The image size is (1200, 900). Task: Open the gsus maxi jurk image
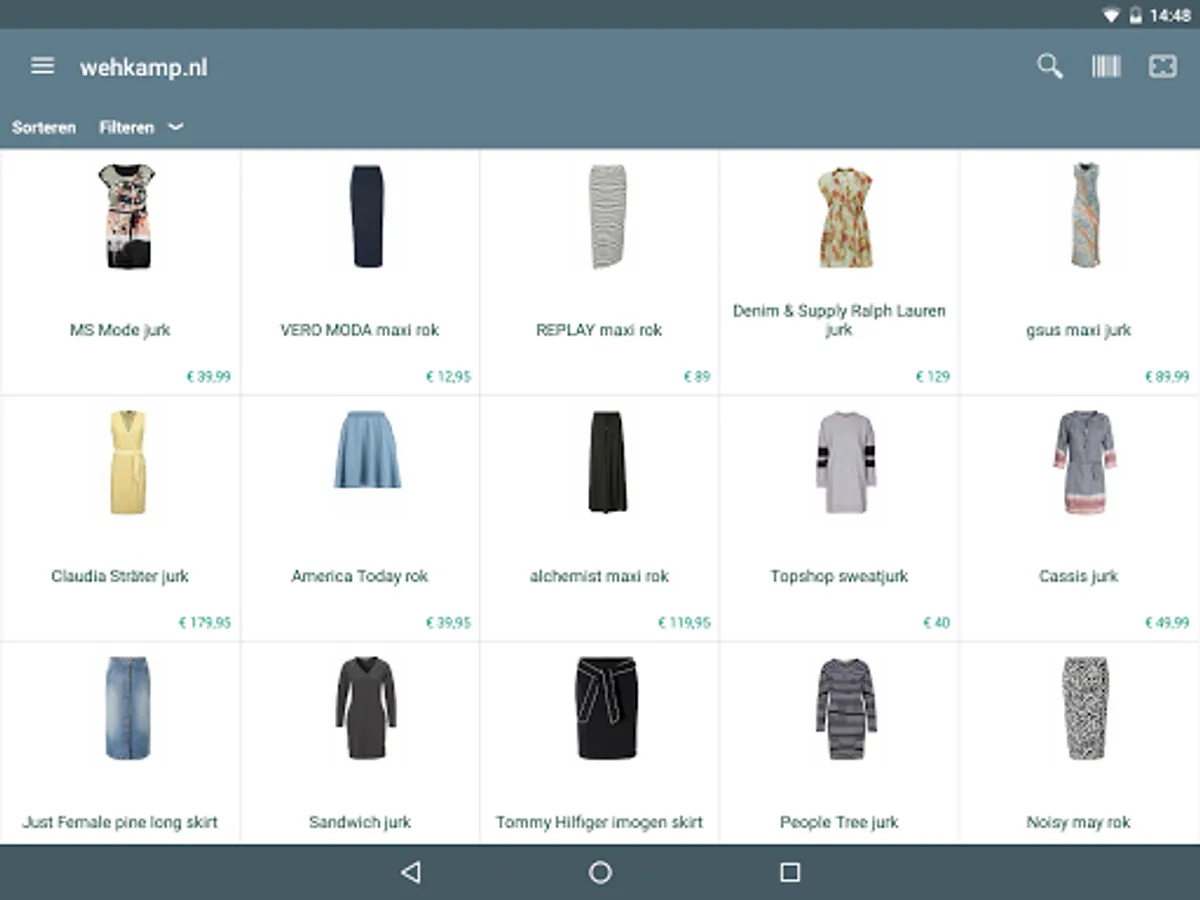[x=1085, y=215]
